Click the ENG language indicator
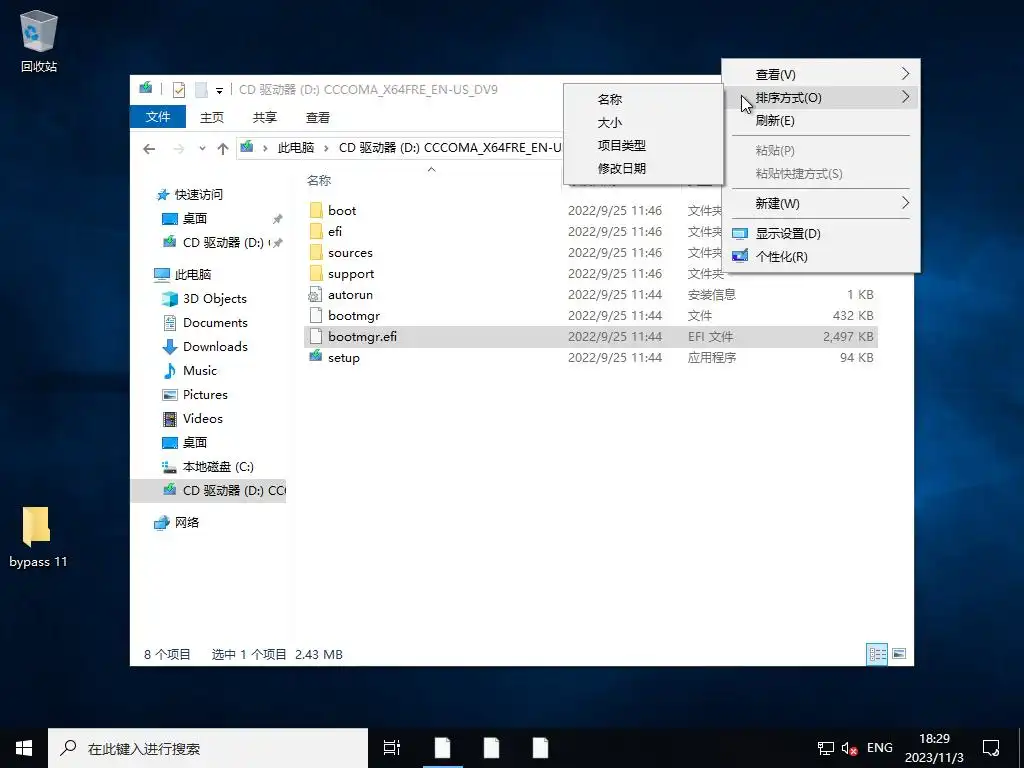 (x=880, y=748)
